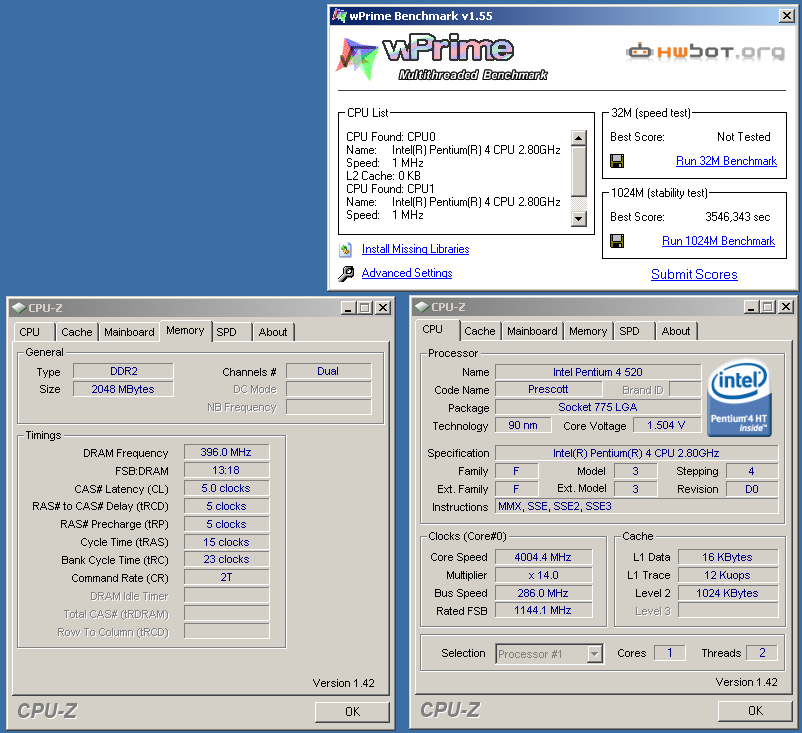Click the Package Socket 775 LGA value

597,407
